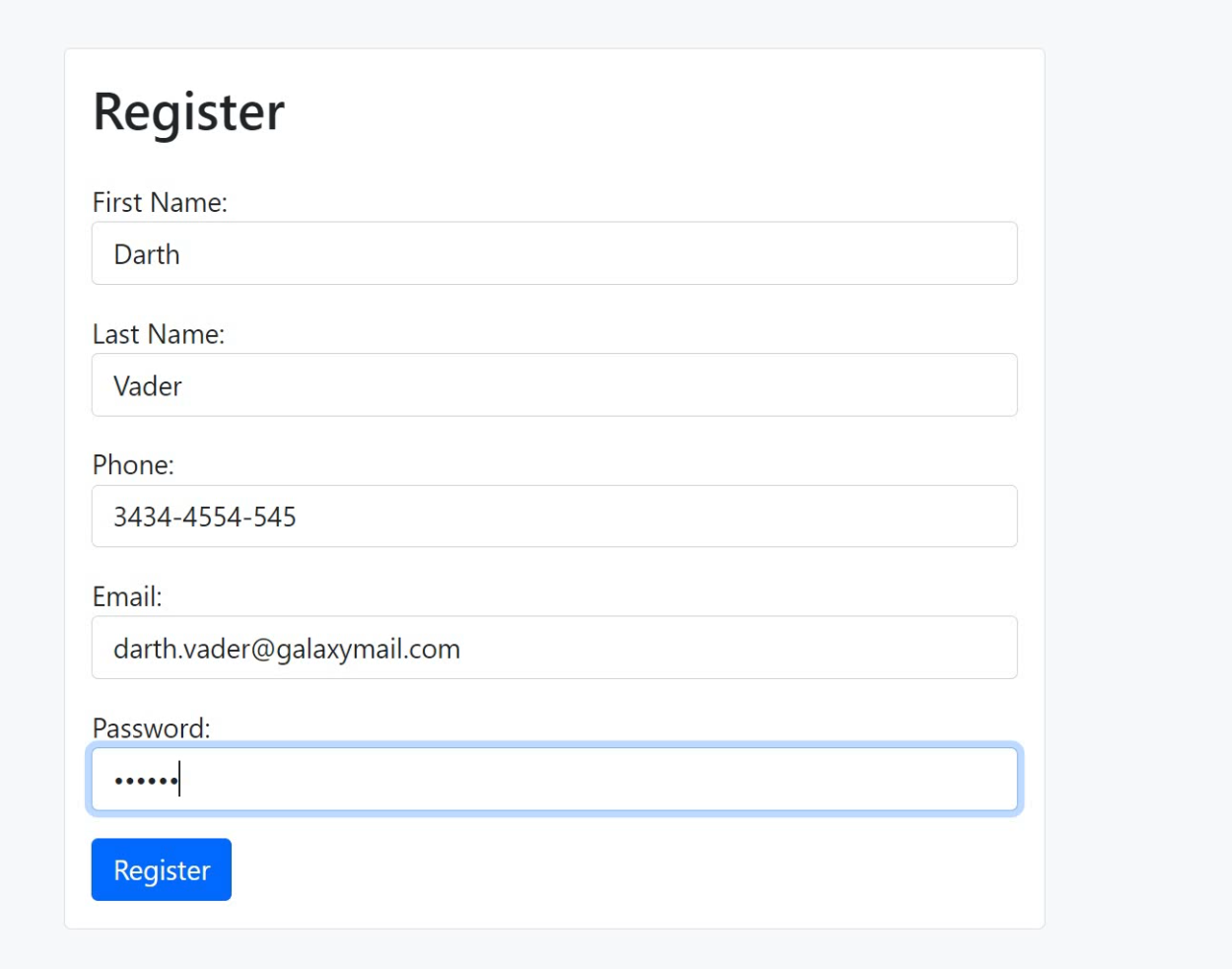This screenshot has width=1232, height=969.
Task: Focus the First Name input field
Action: pos(554,253)
